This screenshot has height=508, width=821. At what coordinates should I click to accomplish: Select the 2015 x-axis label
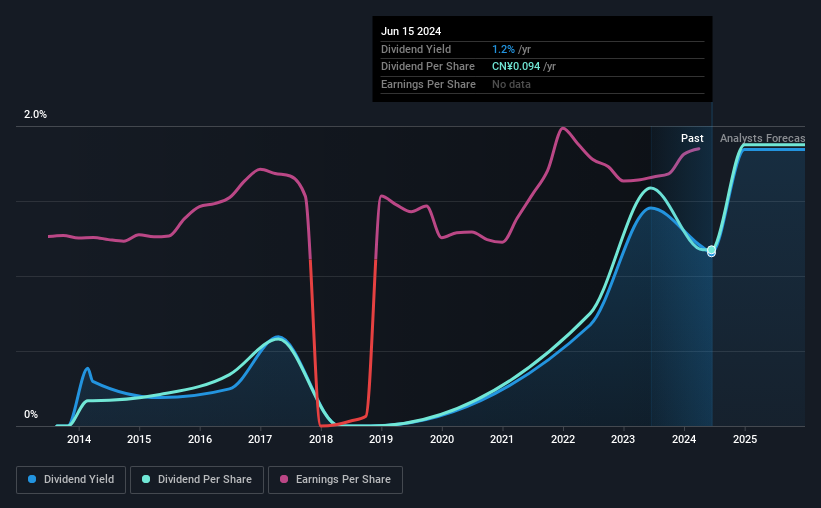pos(139,439)
